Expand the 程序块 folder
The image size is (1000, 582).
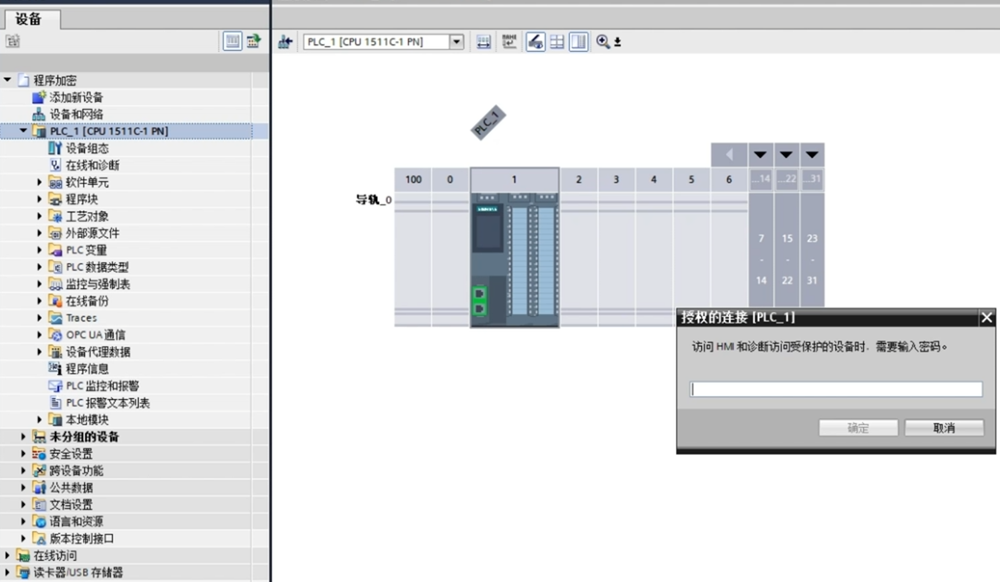41,199
